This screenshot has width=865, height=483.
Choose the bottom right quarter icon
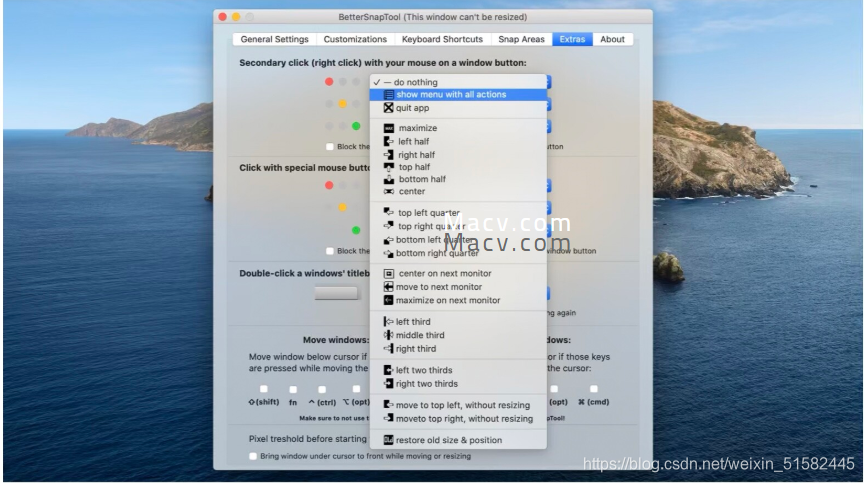(389, 254)
